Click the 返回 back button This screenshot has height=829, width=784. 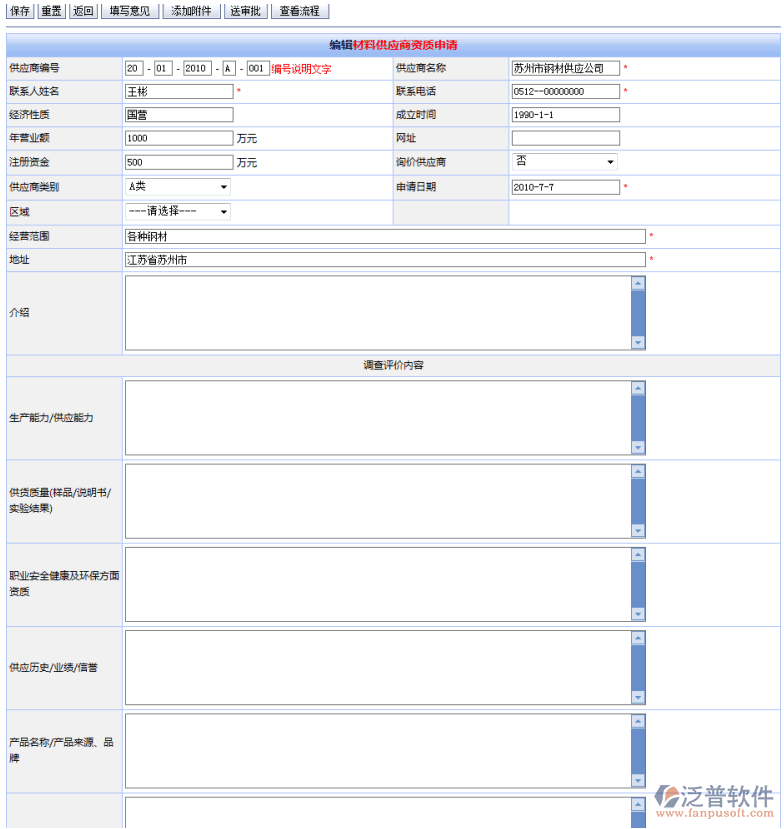click(83, 11)
